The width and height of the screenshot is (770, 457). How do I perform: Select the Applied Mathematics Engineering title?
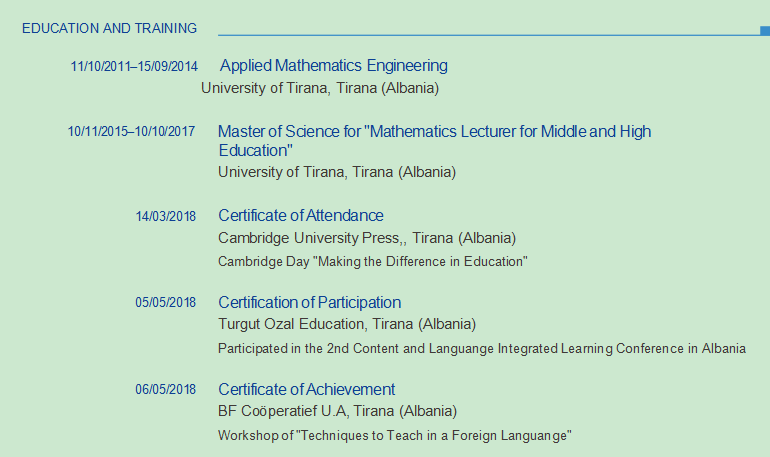tap(333, 66)
